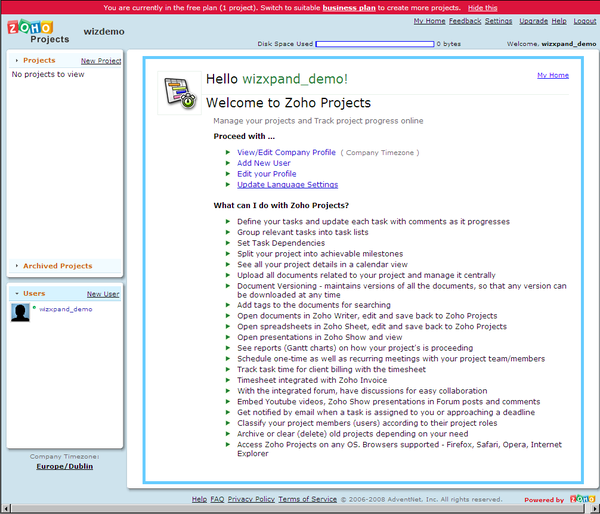Open Upgrade in top navigation
The height and width of the screenshot is (514, 600).
pos(533,21)
